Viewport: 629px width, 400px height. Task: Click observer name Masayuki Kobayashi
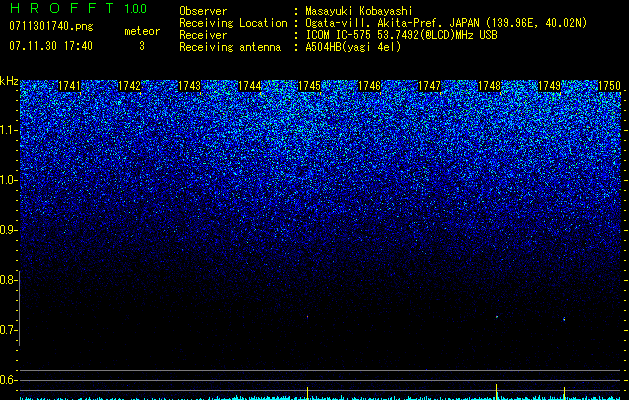[359, 11]
